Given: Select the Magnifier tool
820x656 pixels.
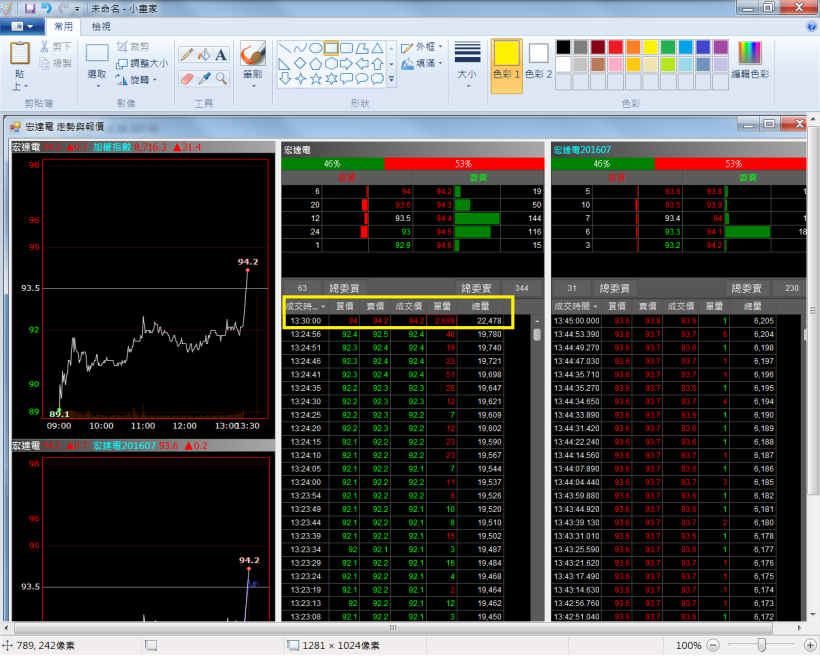Looking at the screenshot, I should pos(221,78).
